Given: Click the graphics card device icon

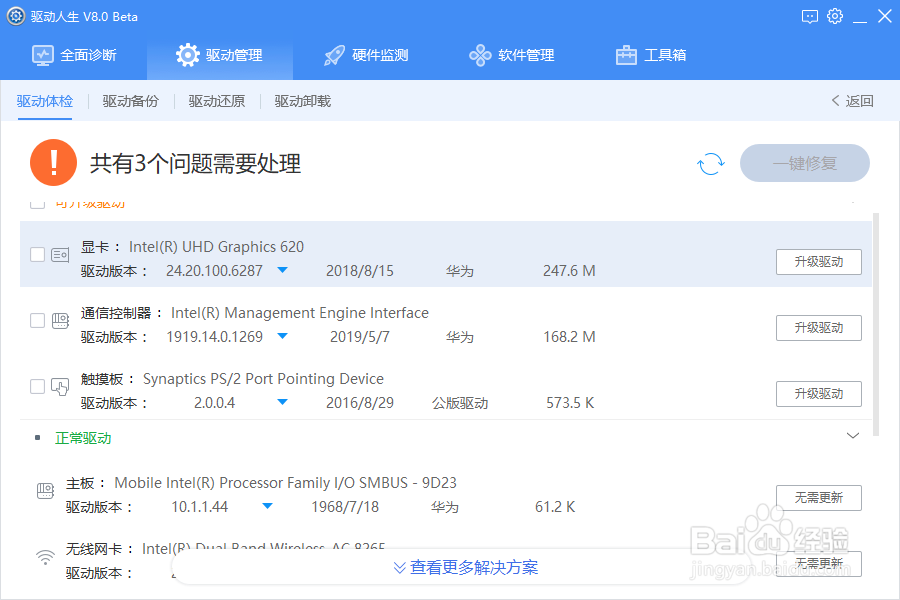Looking at the screenshot, I should [x=60, y=254].
